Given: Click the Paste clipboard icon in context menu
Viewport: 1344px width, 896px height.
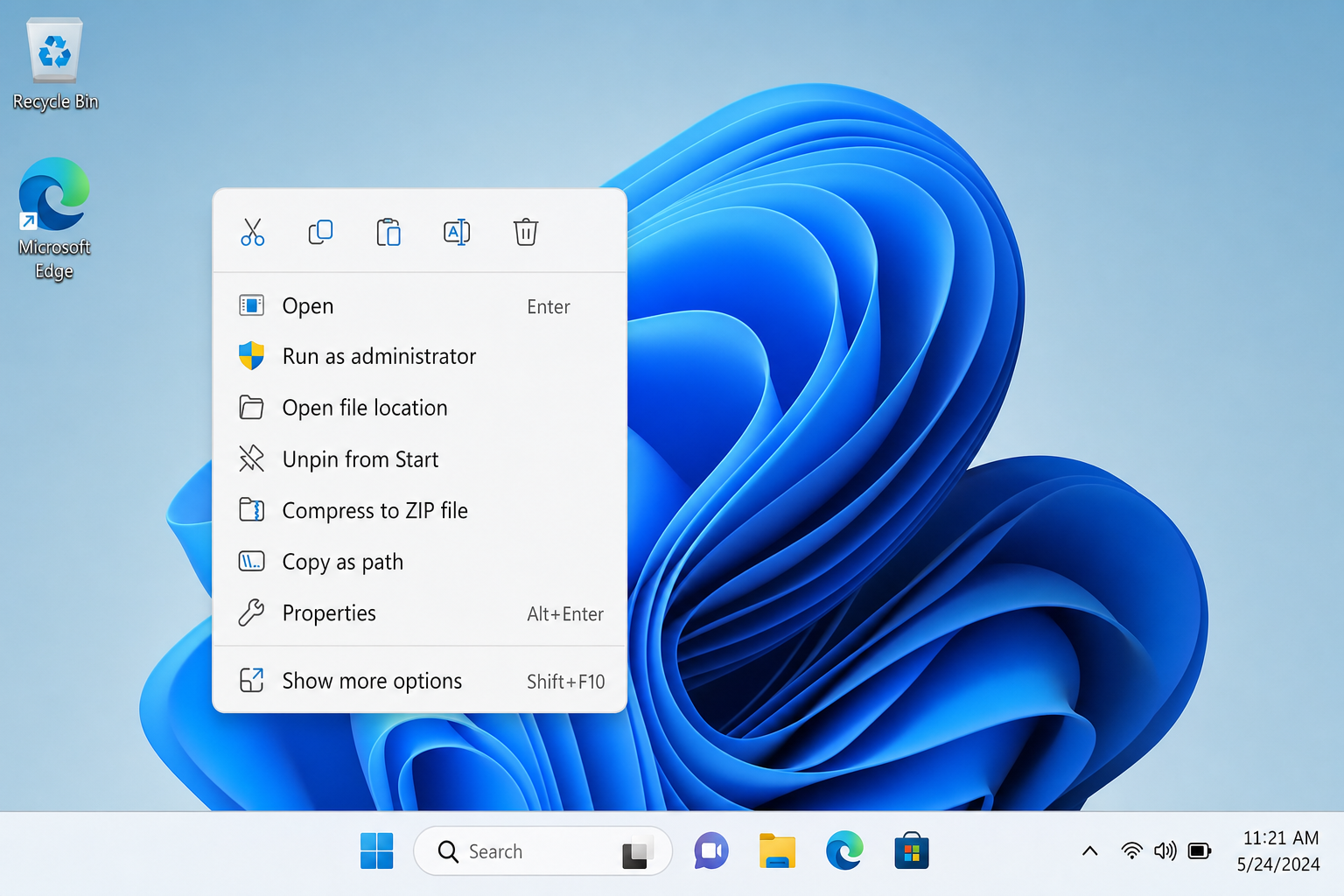Looking at the screenshot, I should 388,232.
